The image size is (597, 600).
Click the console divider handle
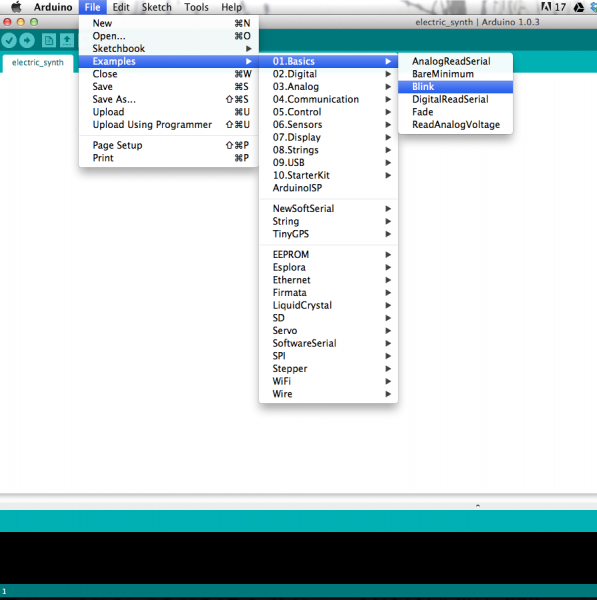(x=478, y=505)
